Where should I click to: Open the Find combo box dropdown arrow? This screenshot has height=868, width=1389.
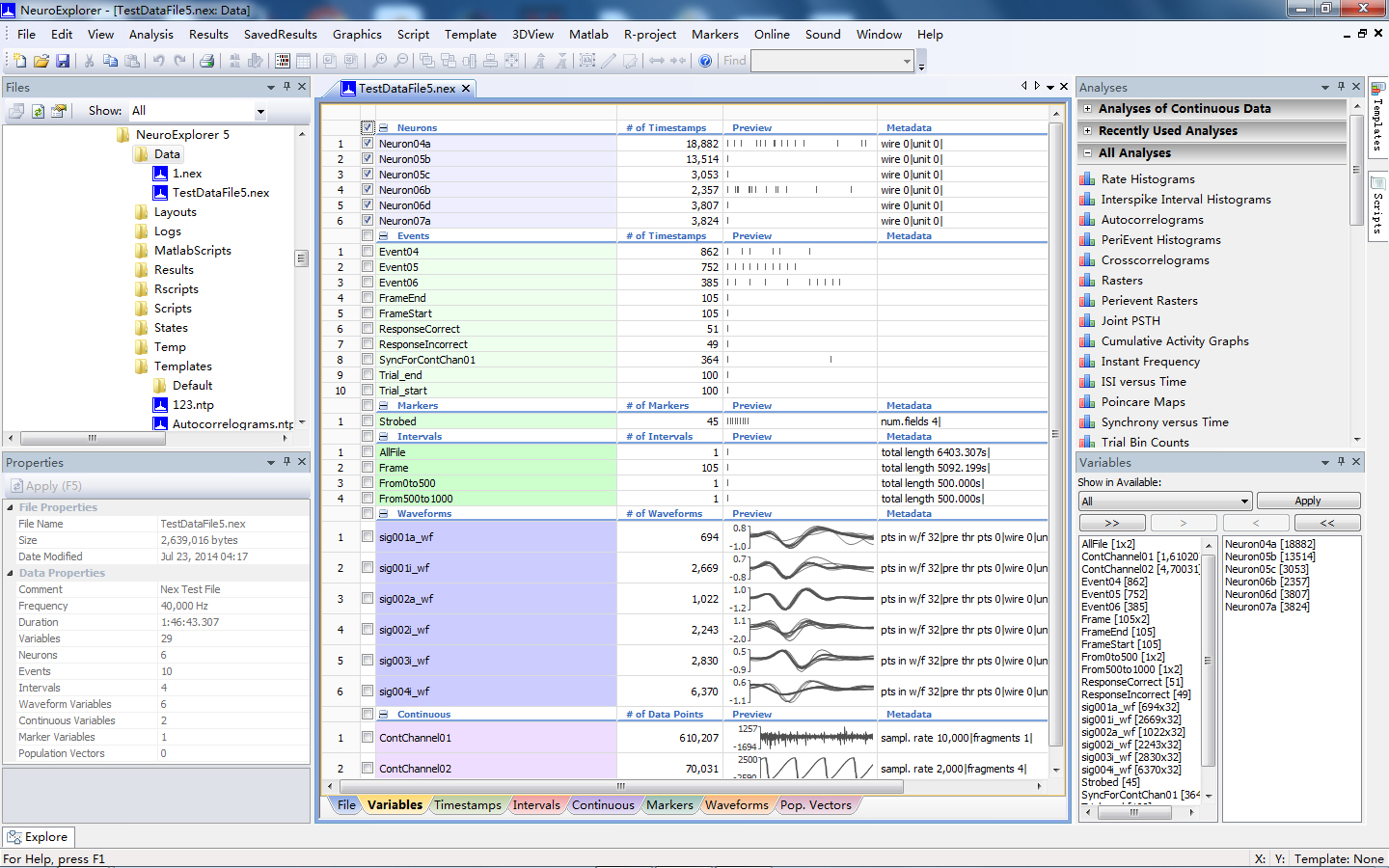(907, 61)
